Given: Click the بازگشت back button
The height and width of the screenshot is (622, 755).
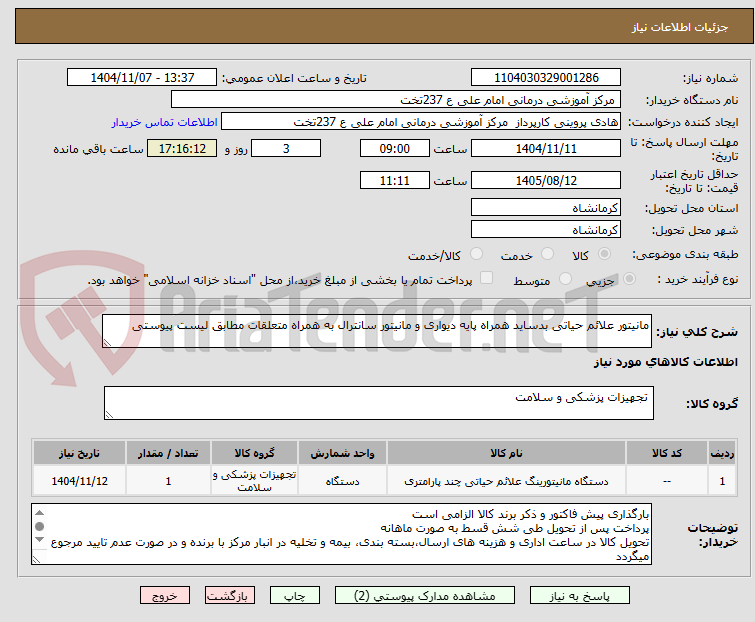Looking at the screenshot, I should click(229, 596).
